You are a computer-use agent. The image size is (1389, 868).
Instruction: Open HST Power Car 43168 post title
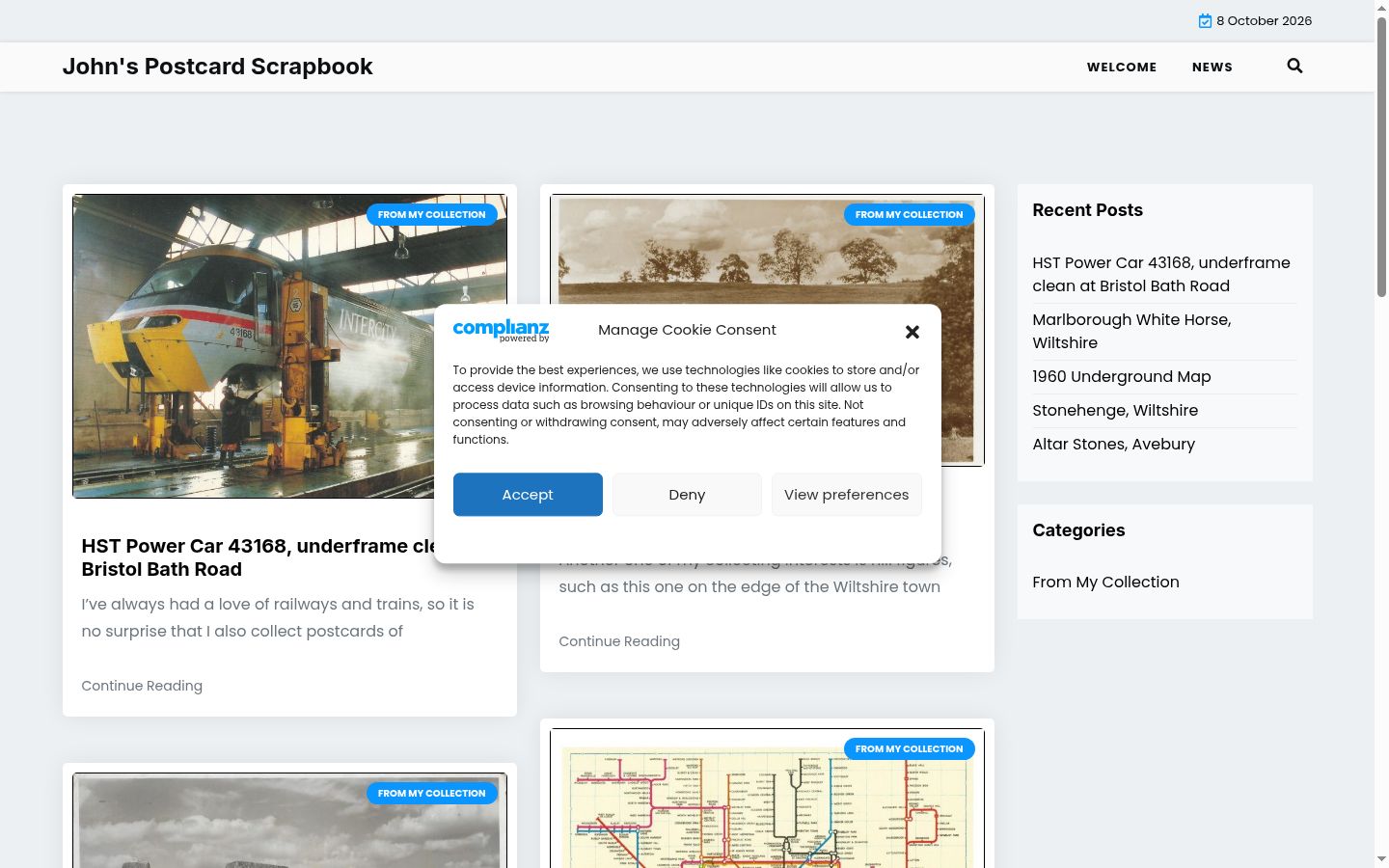point(259,557)
